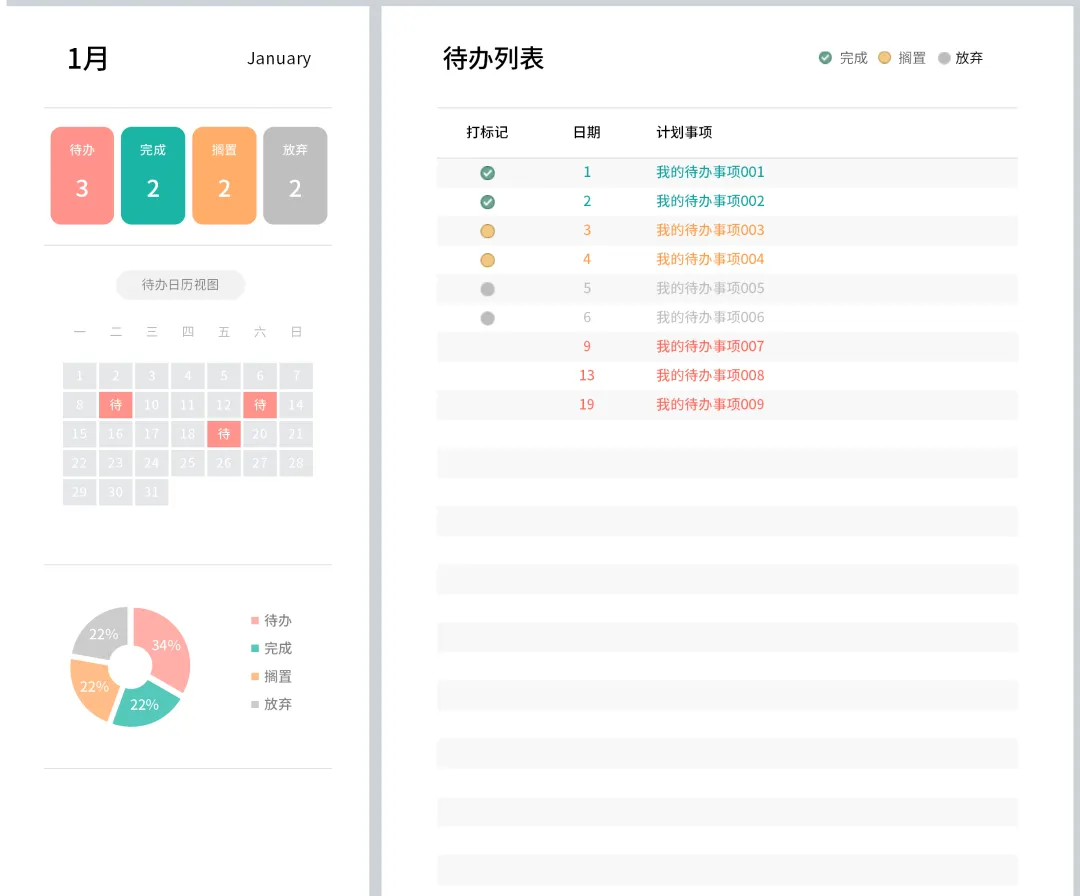The width and height of the screenshot is (1080, 896).
Task: Click the gray 22% pie chart slice
Action: [103, 634]
